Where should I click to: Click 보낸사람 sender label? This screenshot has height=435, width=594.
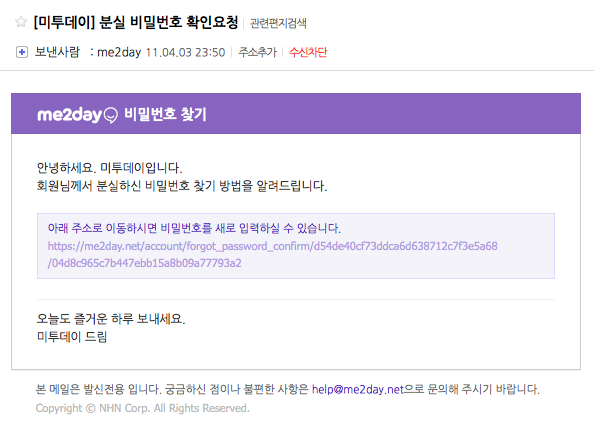(x=57, y=52)
